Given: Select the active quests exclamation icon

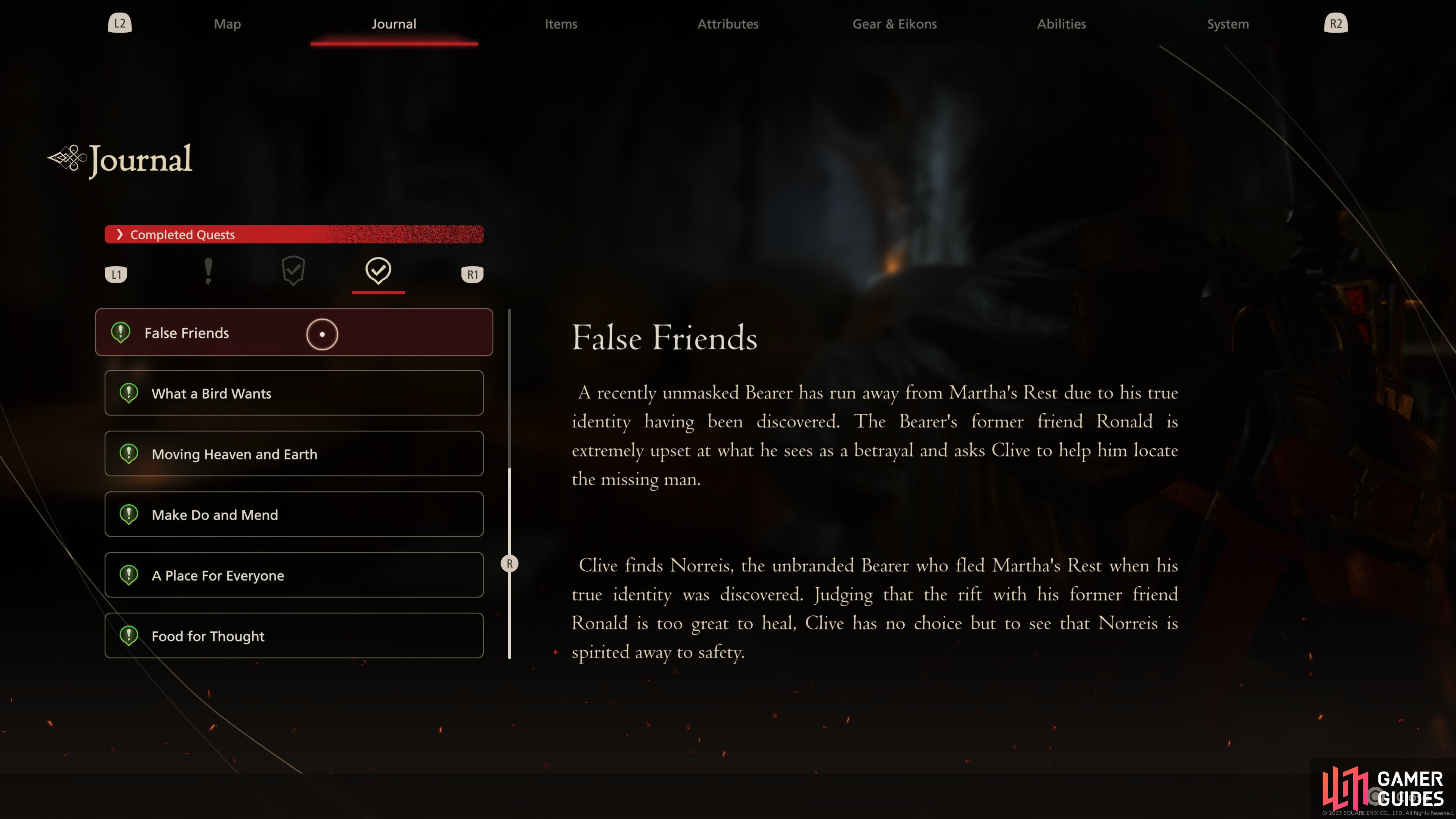Looking at the screenshot, I should pos(208,272).
